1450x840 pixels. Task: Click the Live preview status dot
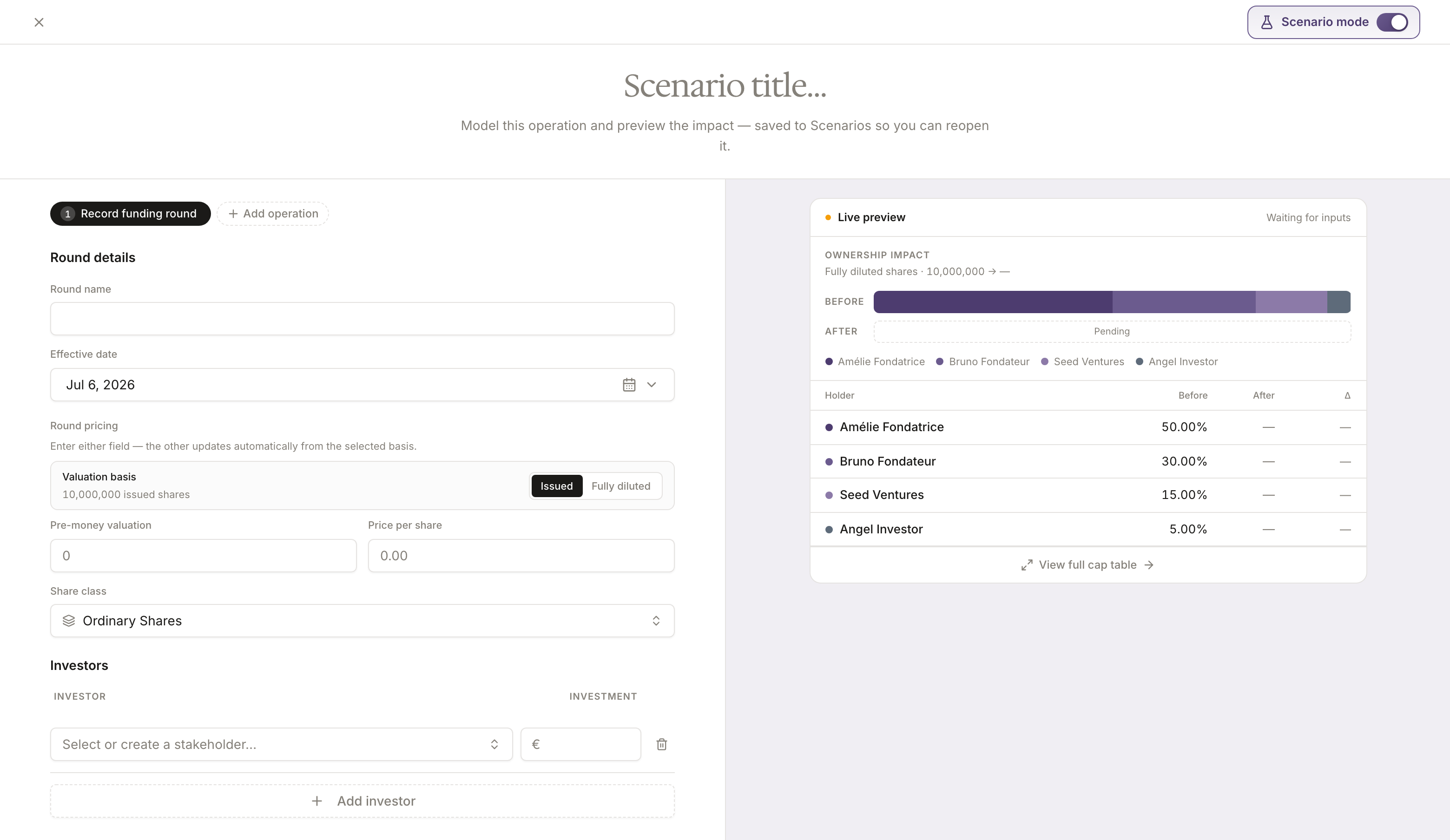tap(828, 217)
